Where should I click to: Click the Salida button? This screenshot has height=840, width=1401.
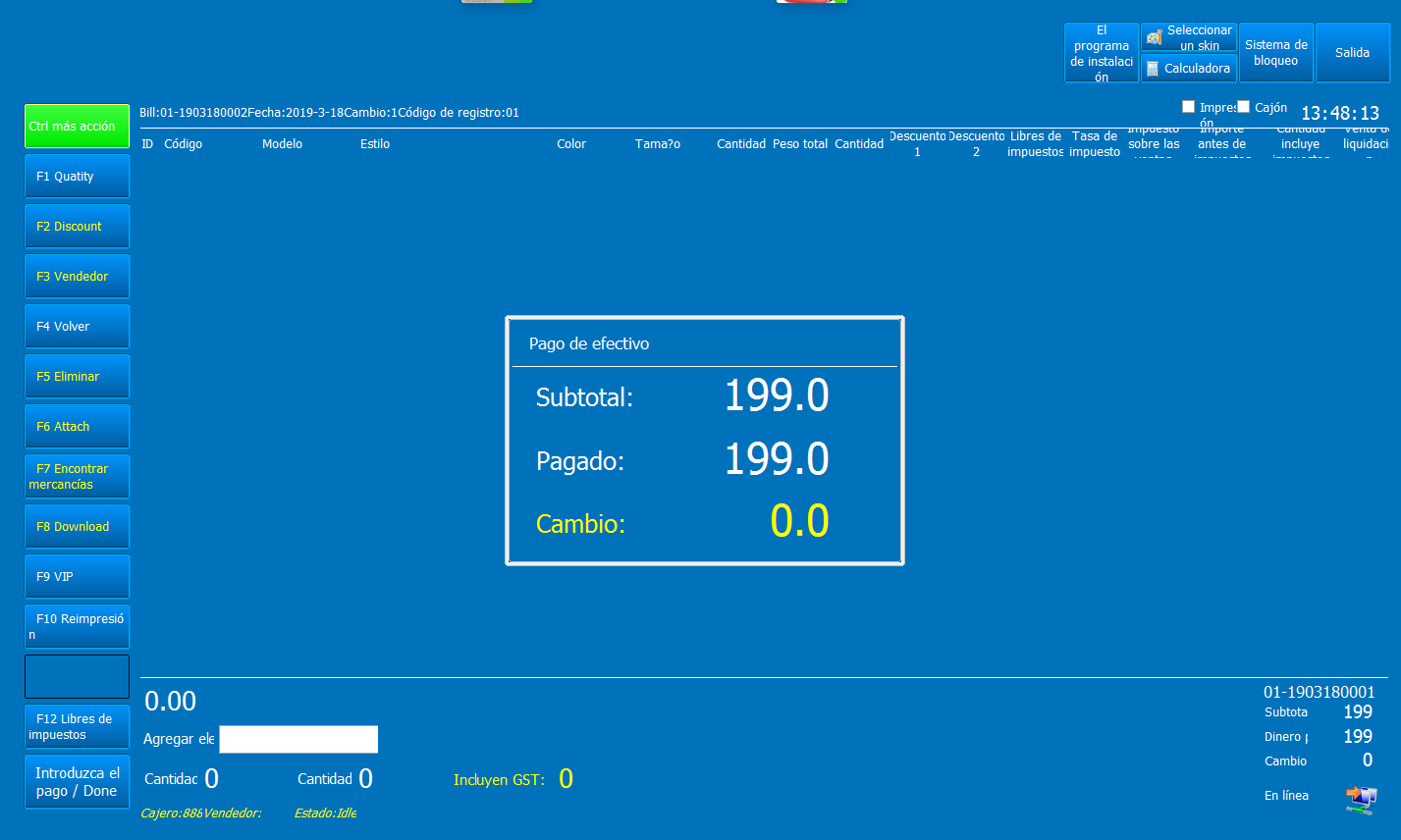pyautogui.click(x=1353, y=53)
